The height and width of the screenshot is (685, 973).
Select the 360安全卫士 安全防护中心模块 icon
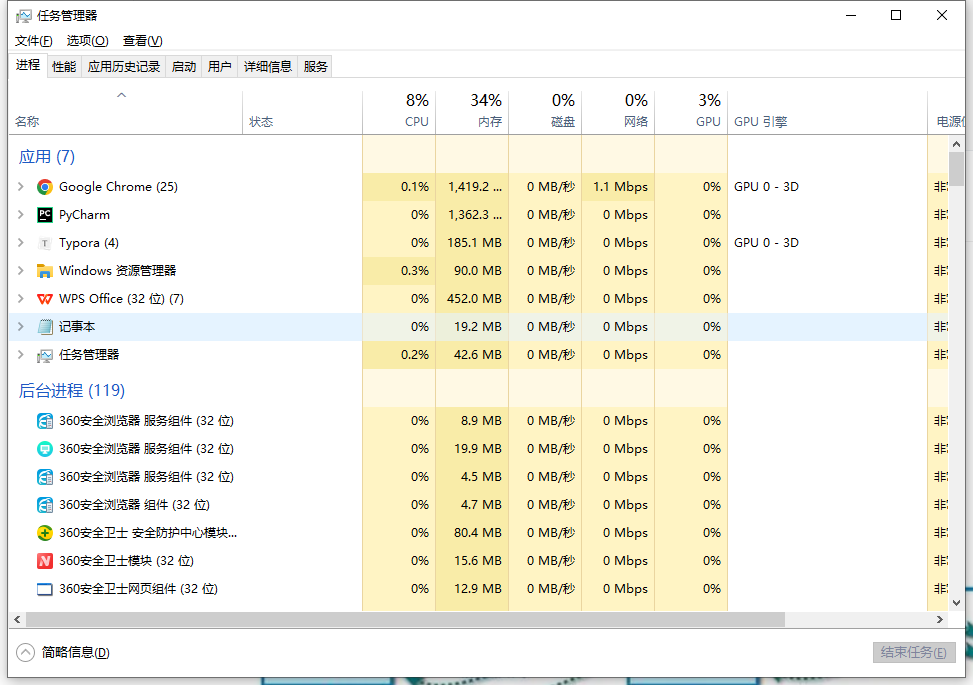[44, 532]
